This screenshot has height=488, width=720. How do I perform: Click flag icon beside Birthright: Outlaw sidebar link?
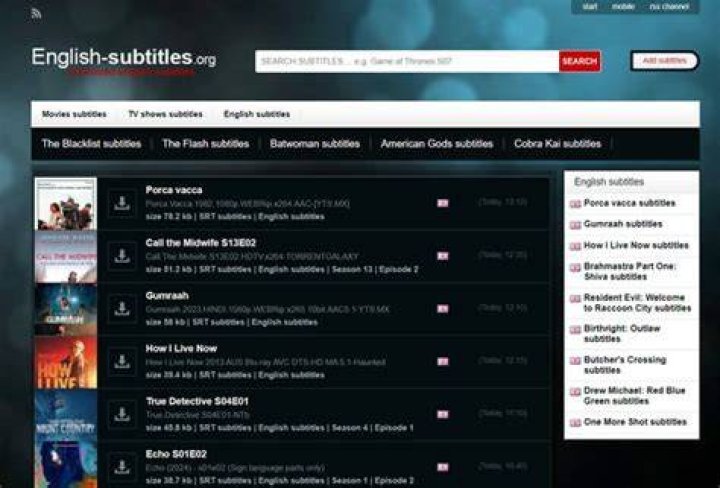pos(575,330)
